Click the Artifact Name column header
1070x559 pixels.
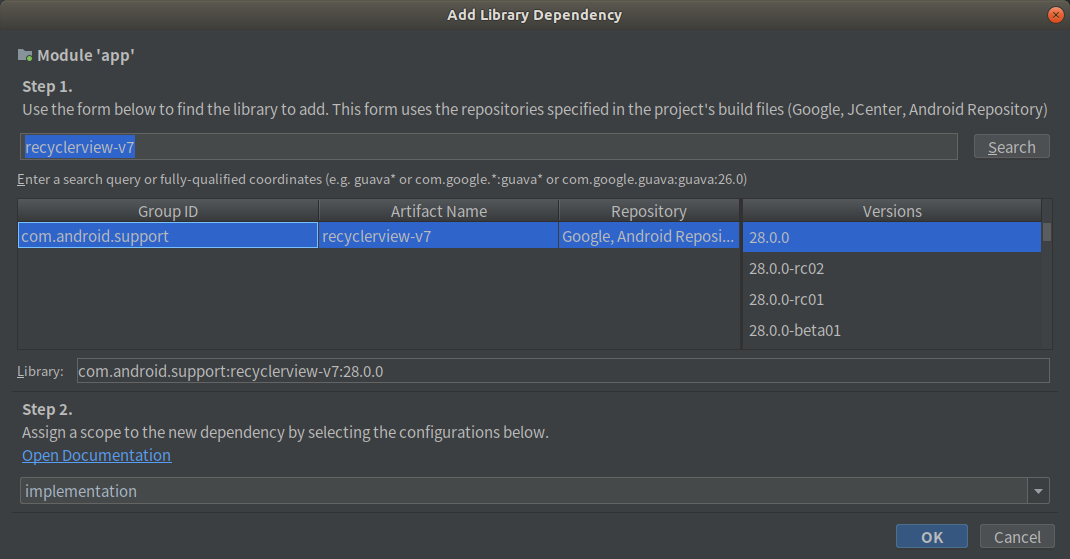[x=438, y=211]
